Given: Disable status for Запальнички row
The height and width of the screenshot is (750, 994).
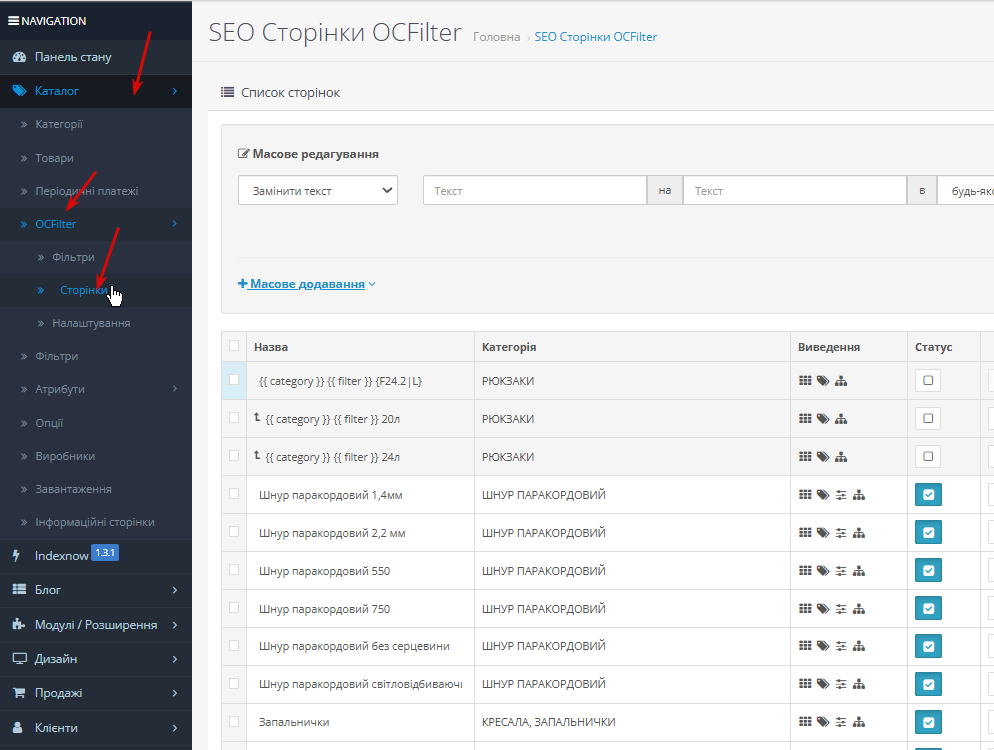Looking at the screenshot, I should (x=928, y=722).
